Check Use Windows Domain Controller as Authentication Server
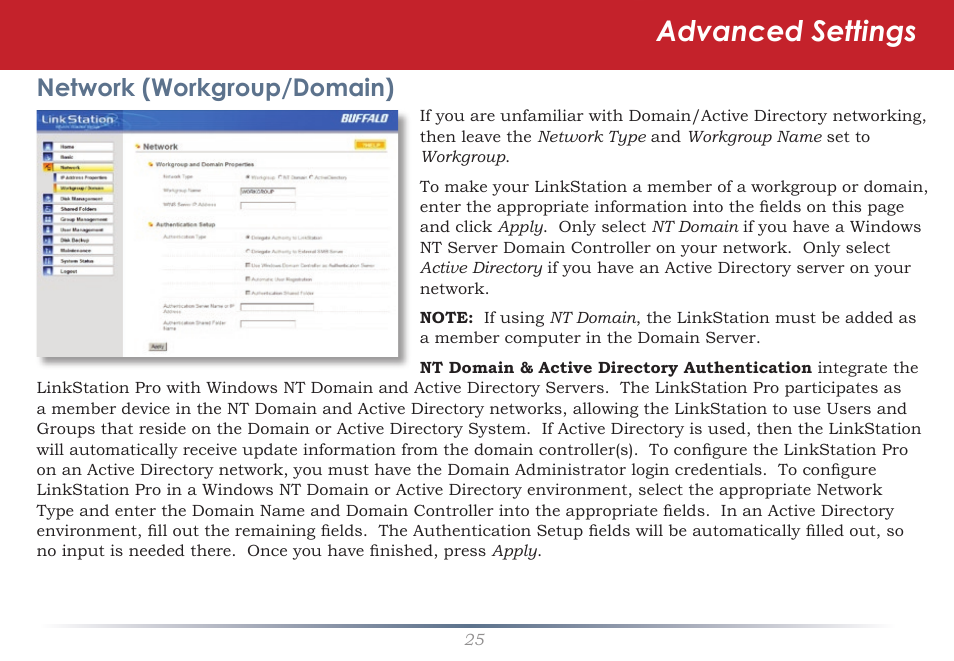 pyautogui.click(x=248, y=265)
